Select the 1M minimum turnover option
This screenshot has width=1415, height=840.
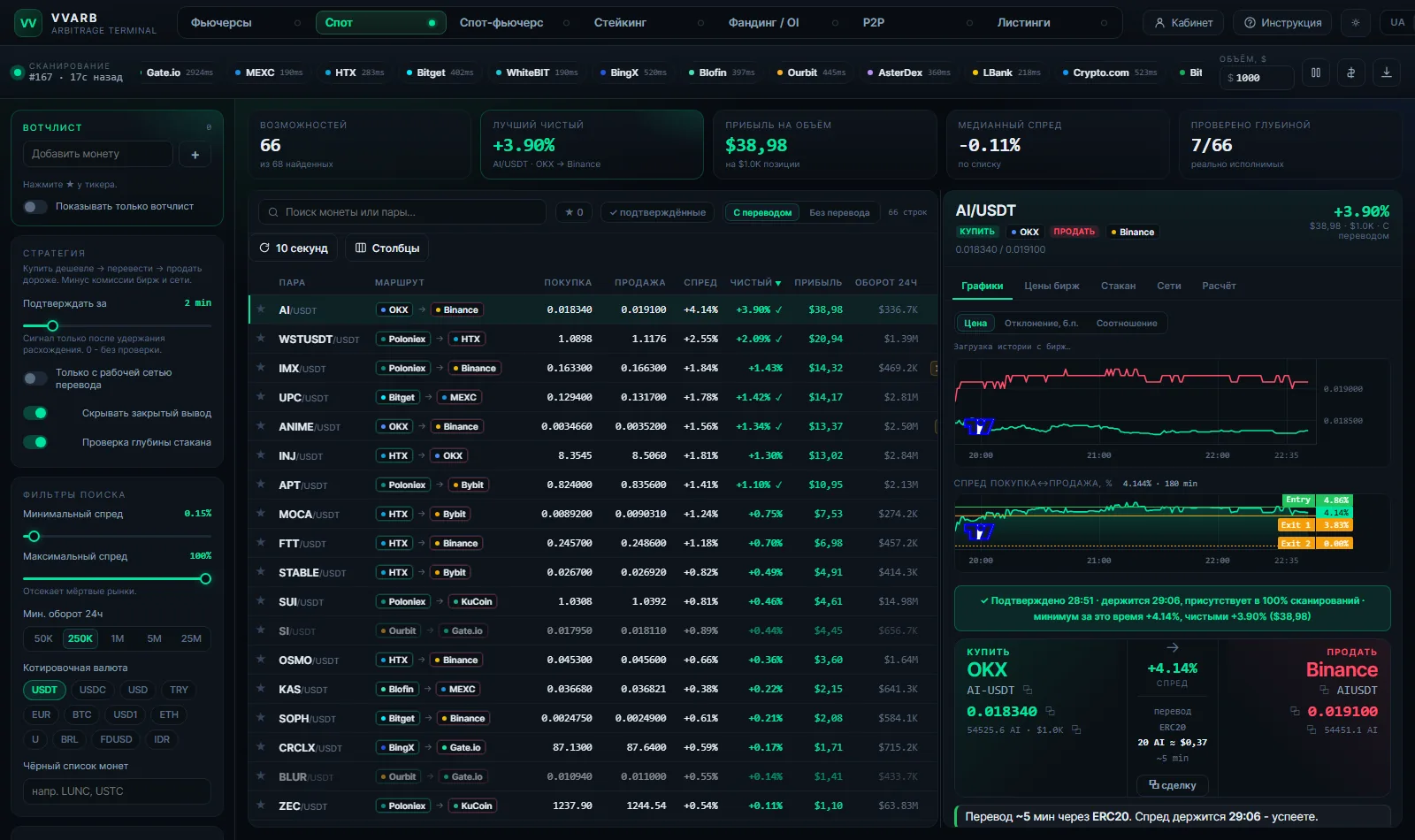point(118,638)
